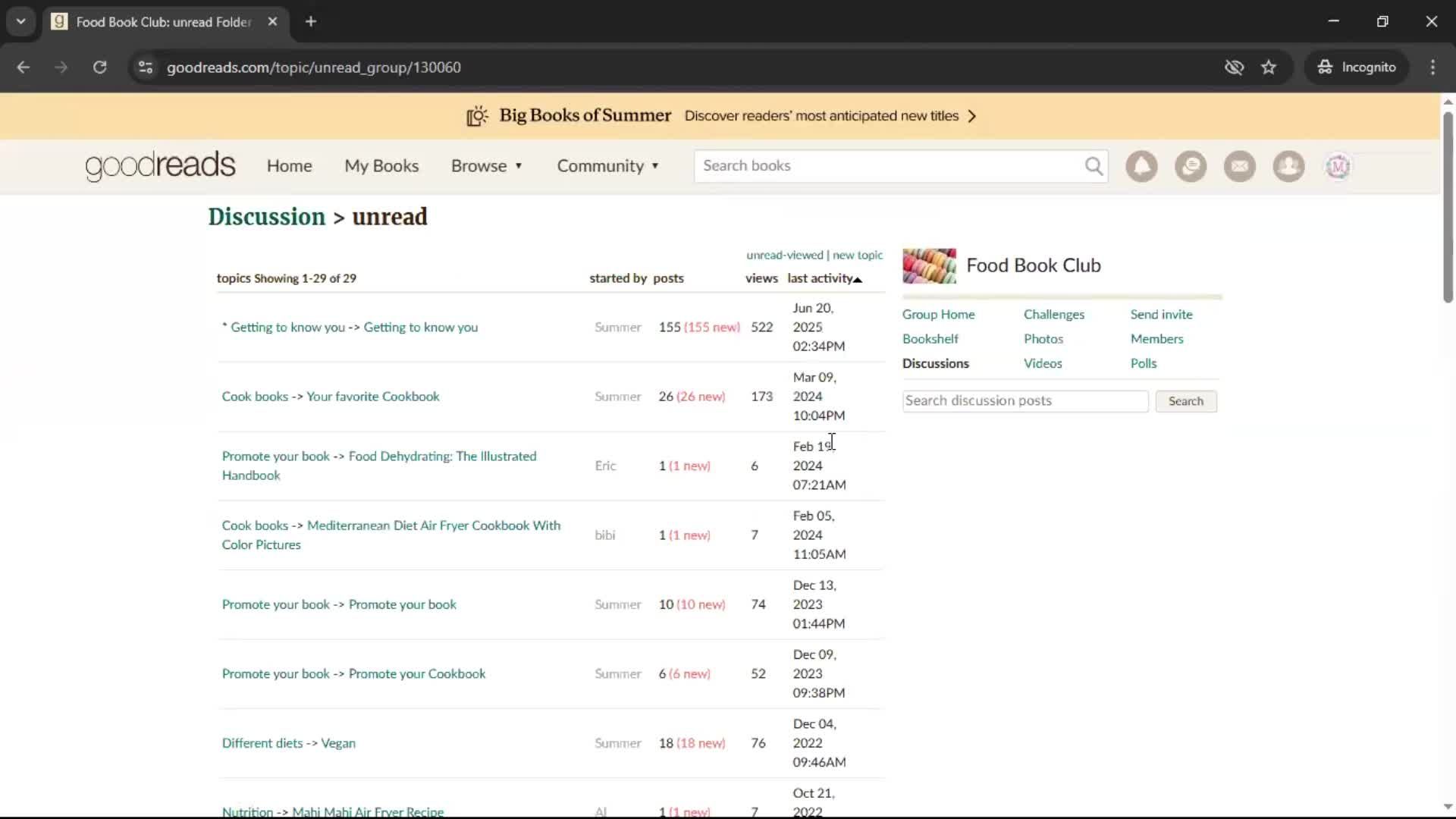Open Group Home link
The width and height of the screenshot is (1456, 819).
(938, 314)
